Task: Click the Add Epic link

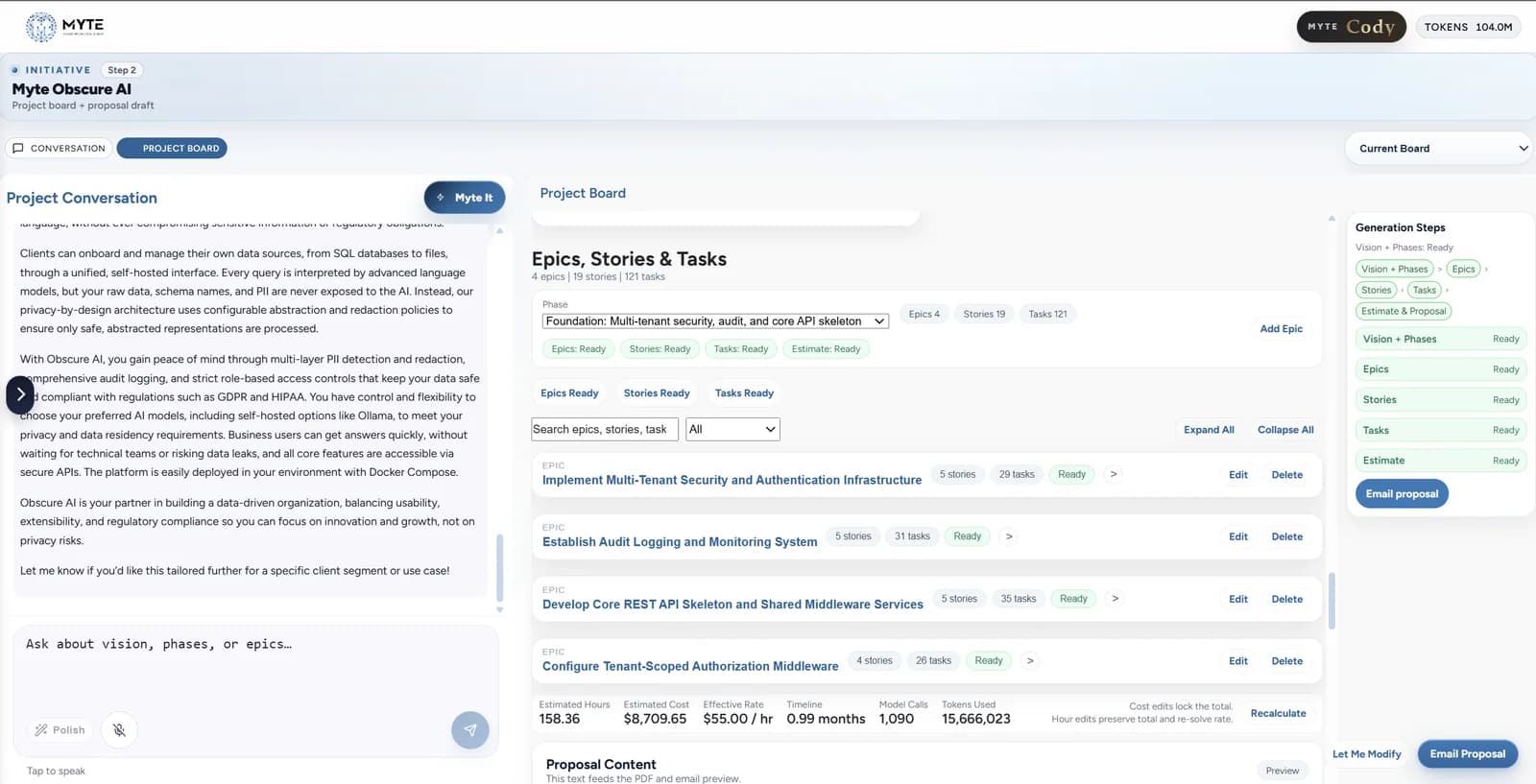Action: pyautogui.click(x=1281, y=329)
